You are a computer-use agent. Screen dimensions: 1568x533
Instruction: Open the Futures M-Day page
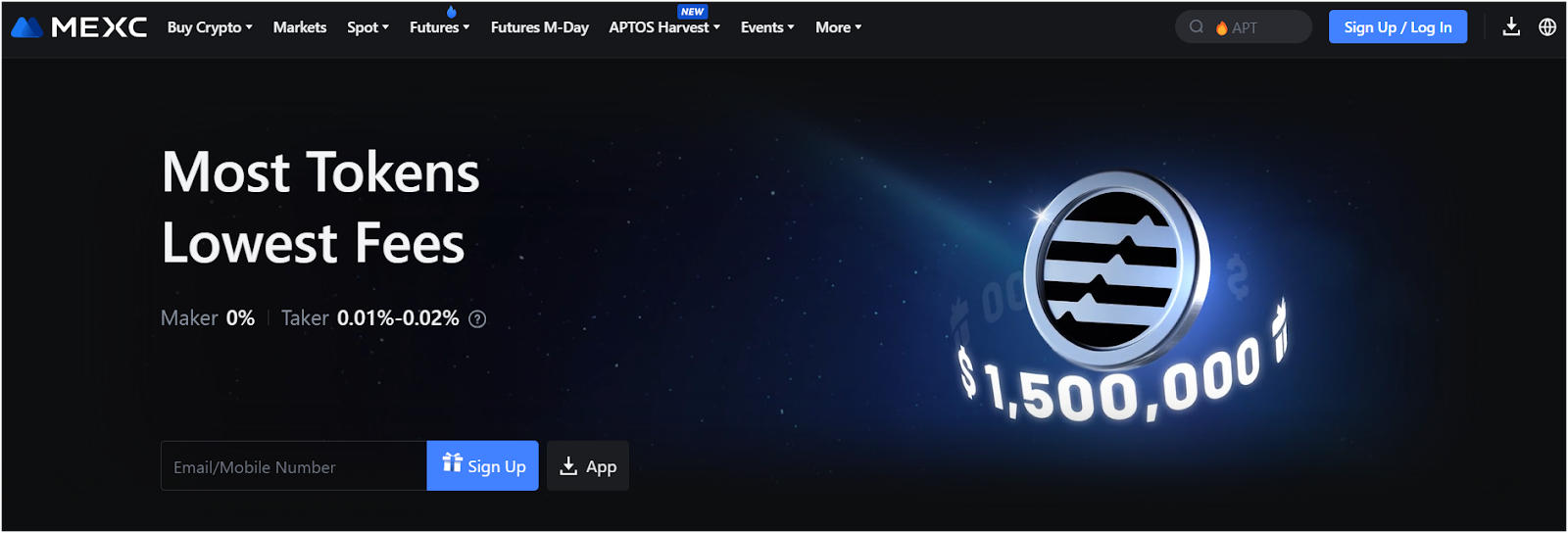tap(539, 27)
